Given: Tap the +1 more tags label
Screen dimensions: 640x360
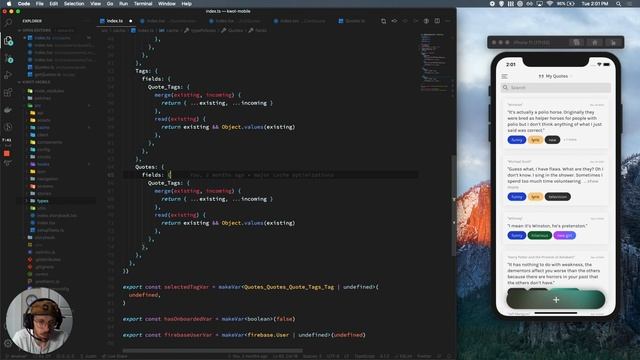Looking at the screenshot, I should coord(570,140).
